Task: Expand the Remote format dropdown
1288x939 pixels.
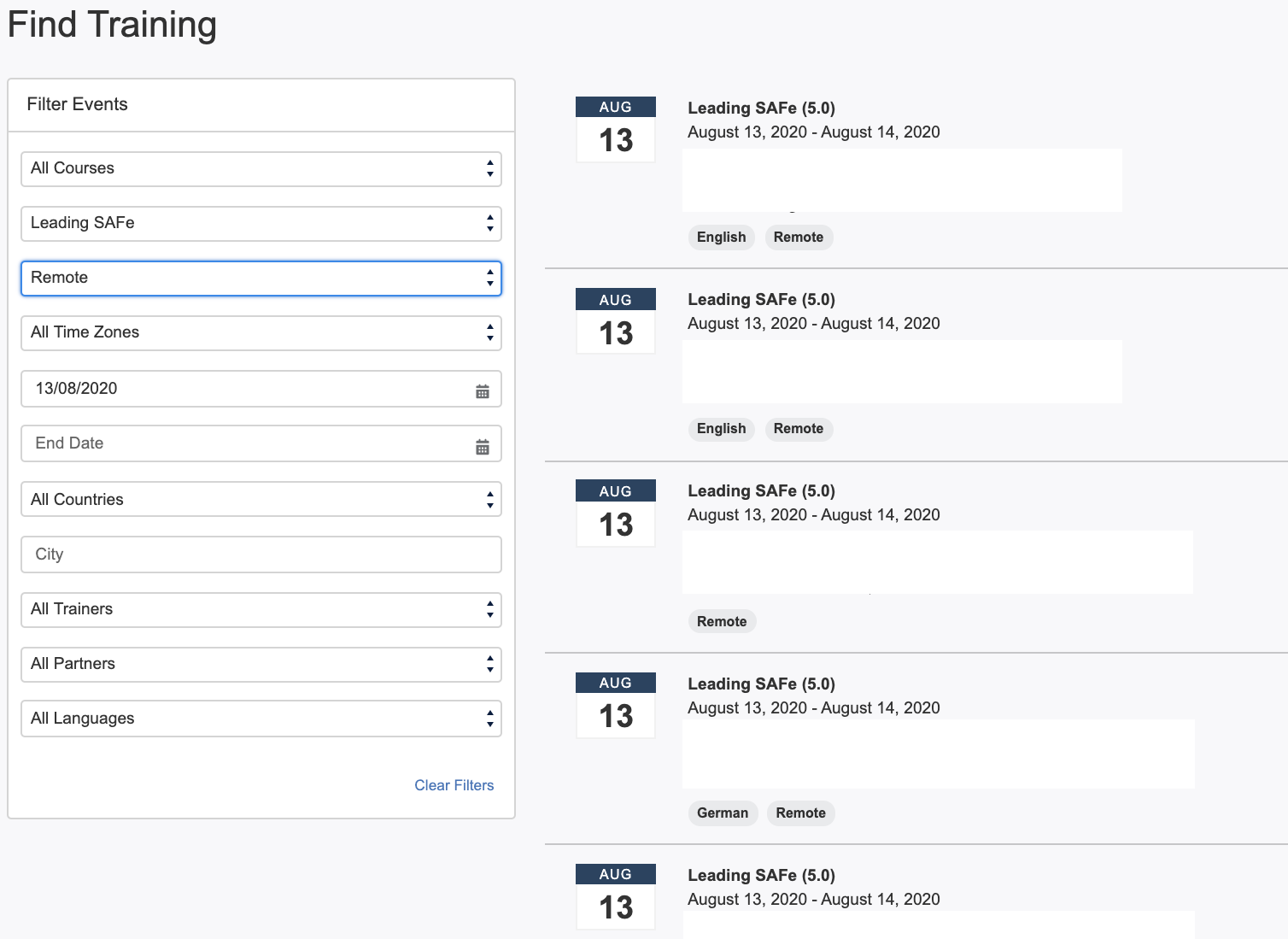Action: [x=261, y=279]
